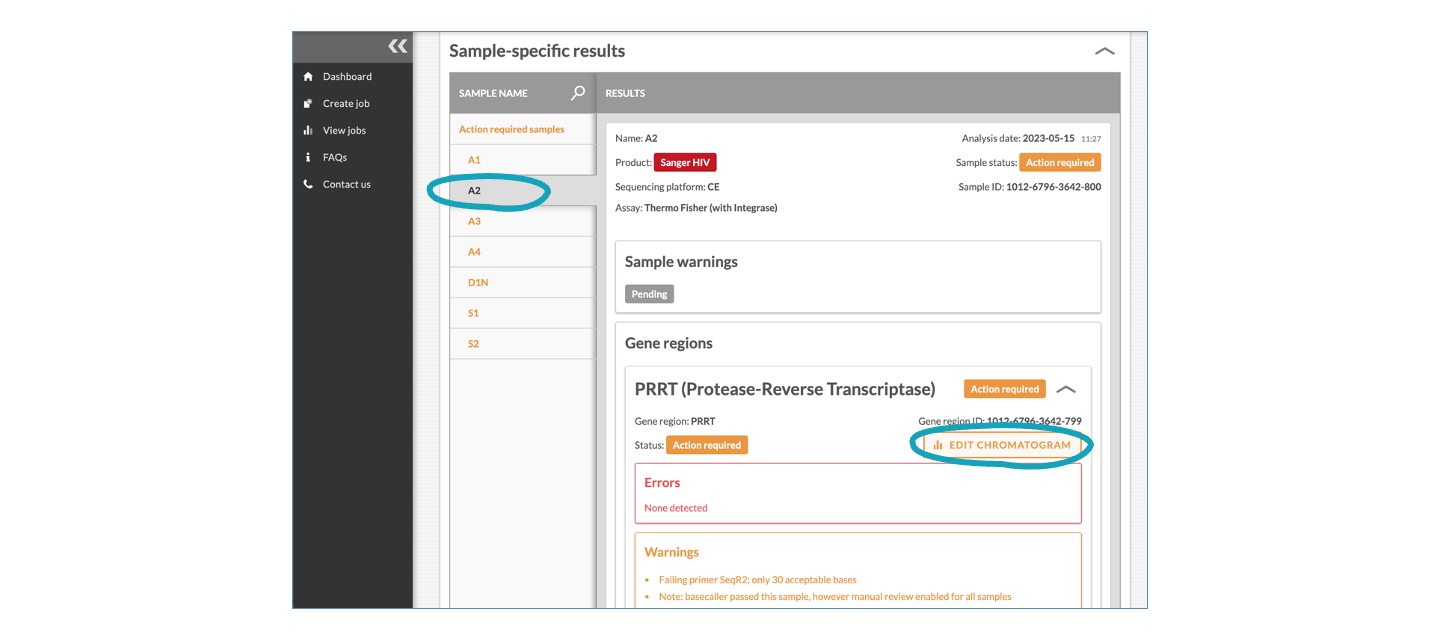
Task: Select sample S2 in list
Action: click(x=522, y=344)
